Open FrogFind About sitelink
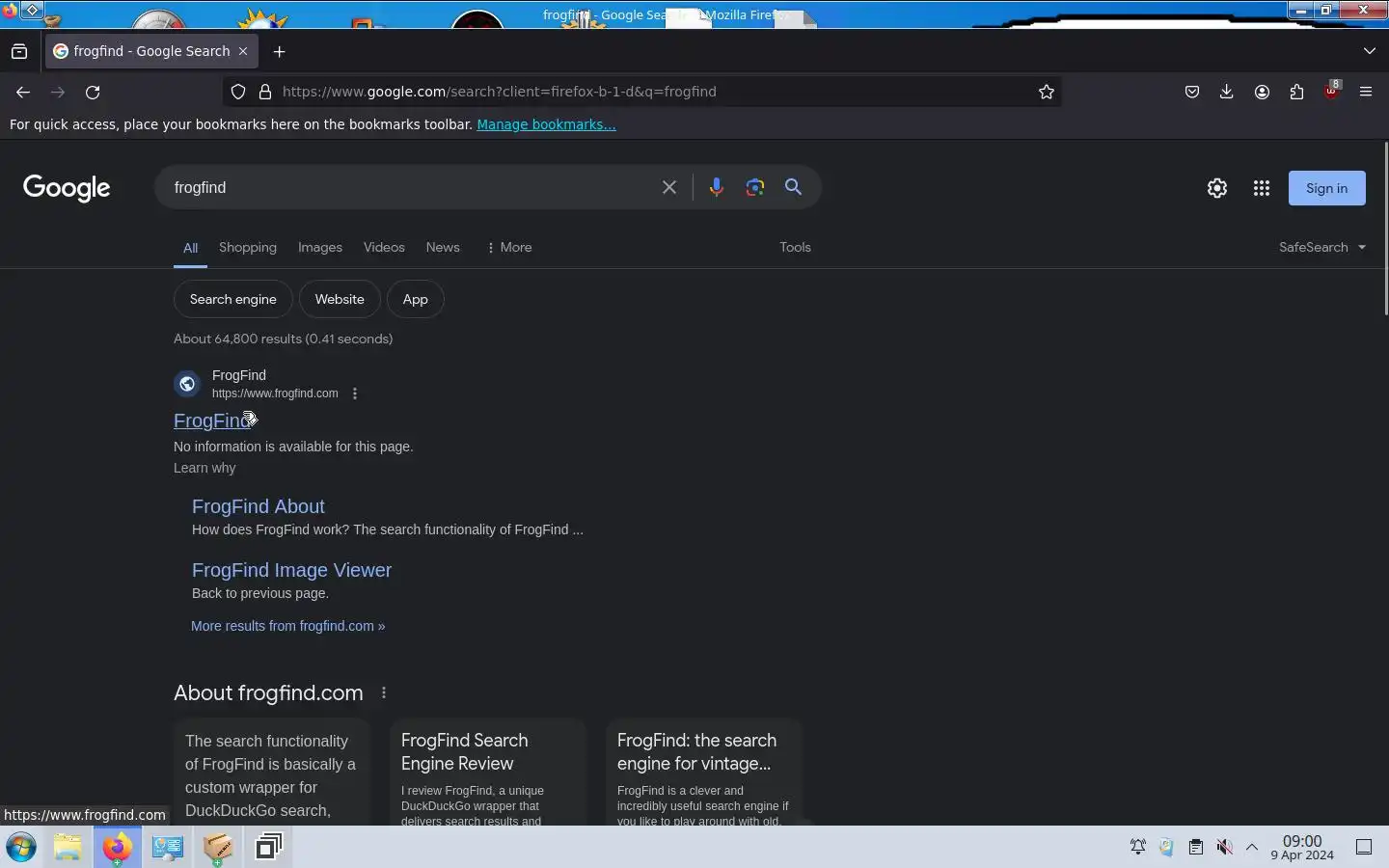Screen dimensions: 1389x868 coord(258,506)
